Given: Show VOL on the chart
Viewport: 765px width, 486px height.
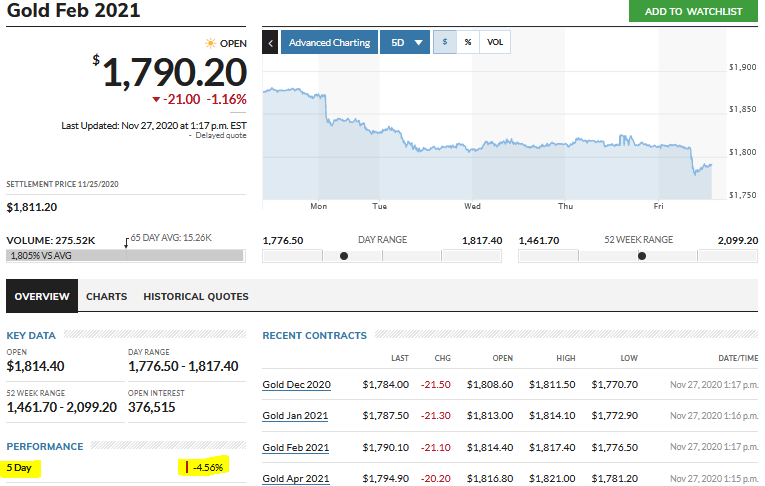Looking at the screenshot, I should pos(495,42).
